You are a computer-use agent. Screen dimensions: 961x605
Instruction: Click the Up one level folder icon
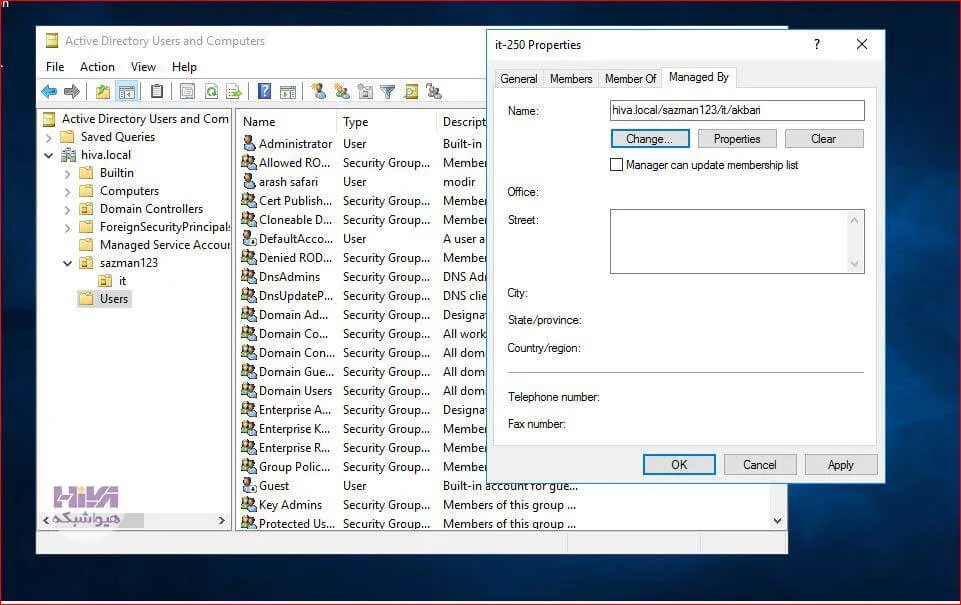pyautogui.click(x=102, y=92)
